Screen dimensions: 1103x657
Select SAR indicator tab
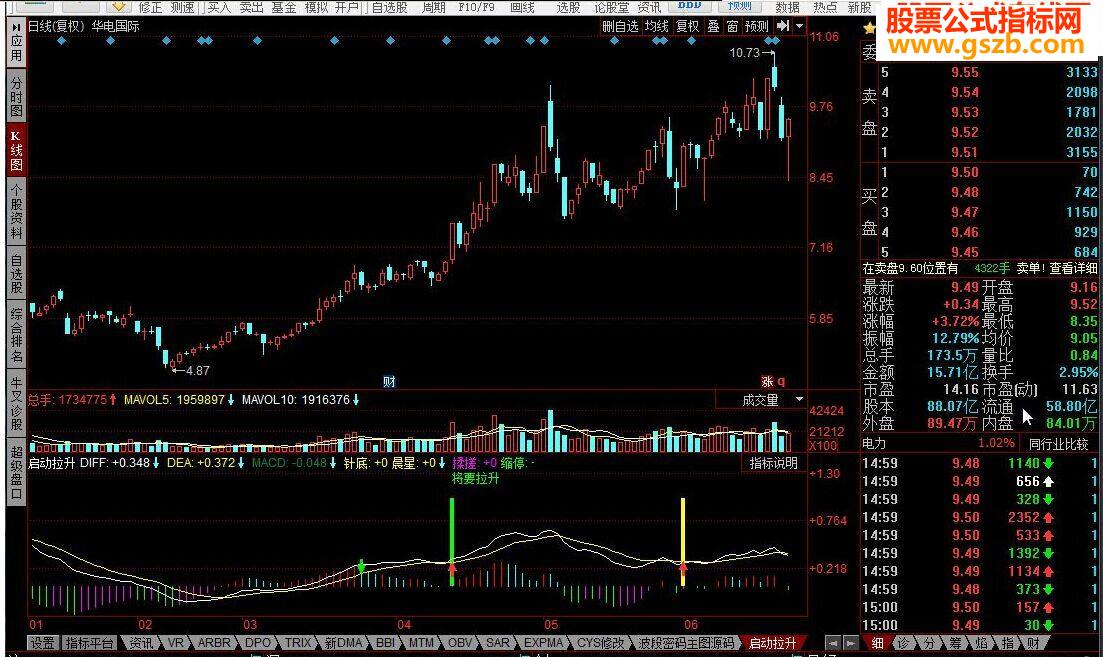pyautogui.click(x=497, y=643)
